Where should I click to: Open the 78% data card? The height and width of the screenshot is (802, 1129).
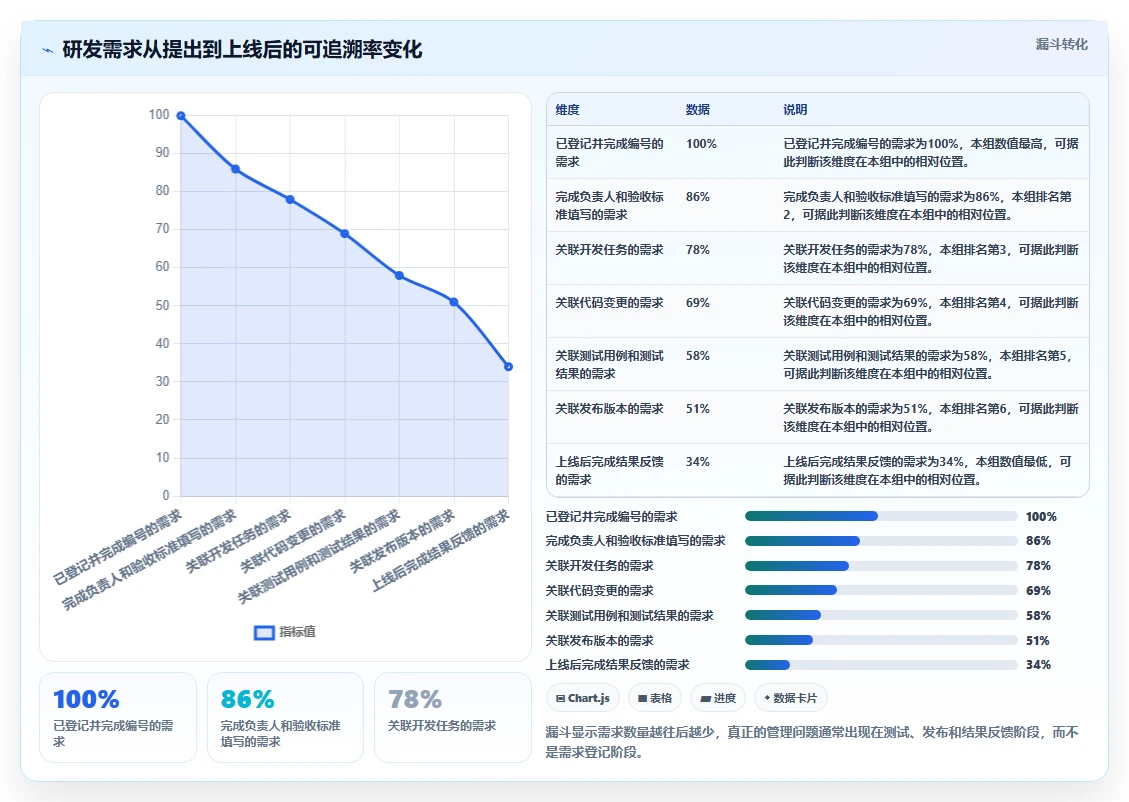click(x=453, y=718)
